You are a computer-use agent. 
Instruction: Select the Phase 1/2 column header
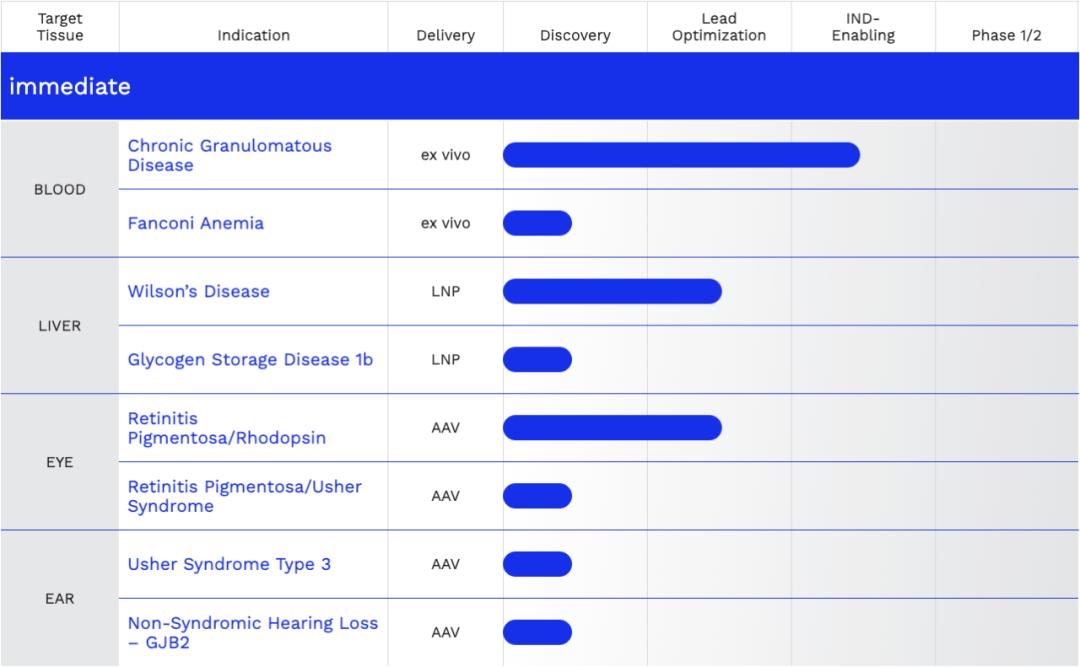1006,35
